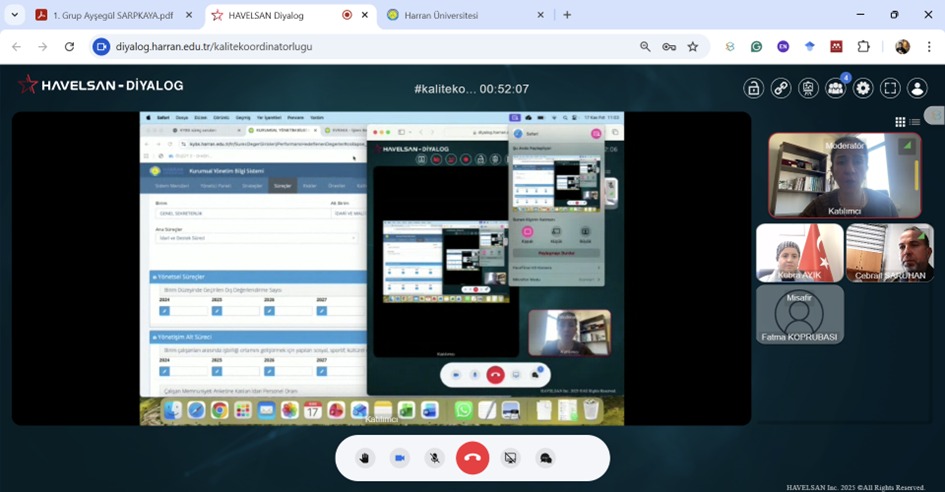Switch participants to grid view
This screenshot has width=945, height=492.
point(900,122)
